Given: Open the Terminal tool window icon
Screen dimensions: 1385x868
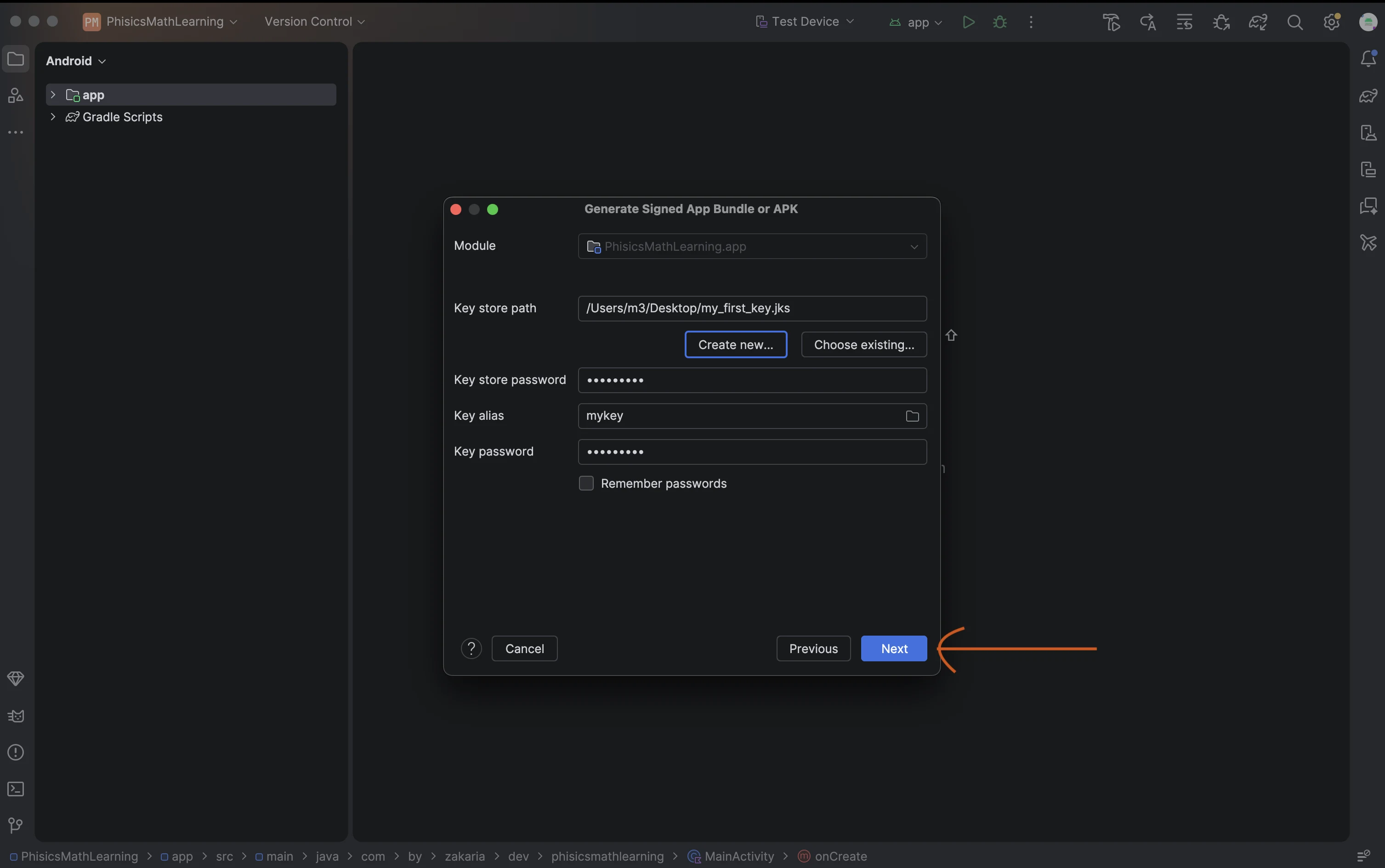Looking at the screenshot, I should click(x=16, y=789).
